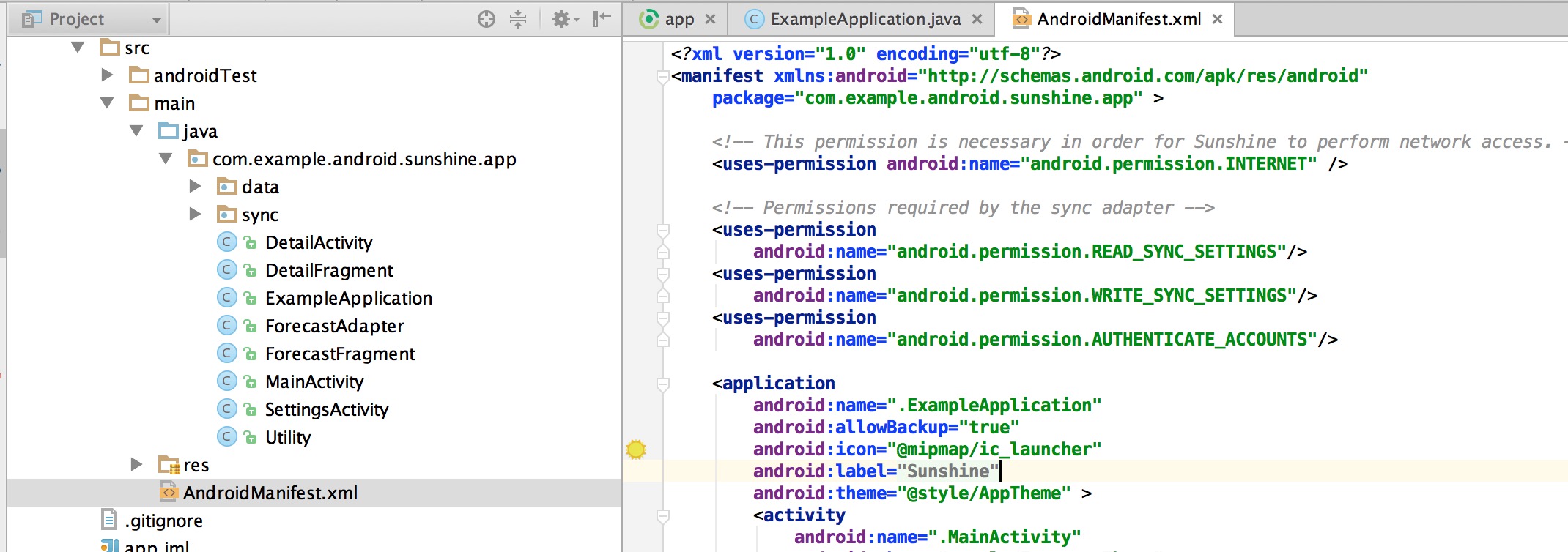Hide the Project tool window

point(602,19)
